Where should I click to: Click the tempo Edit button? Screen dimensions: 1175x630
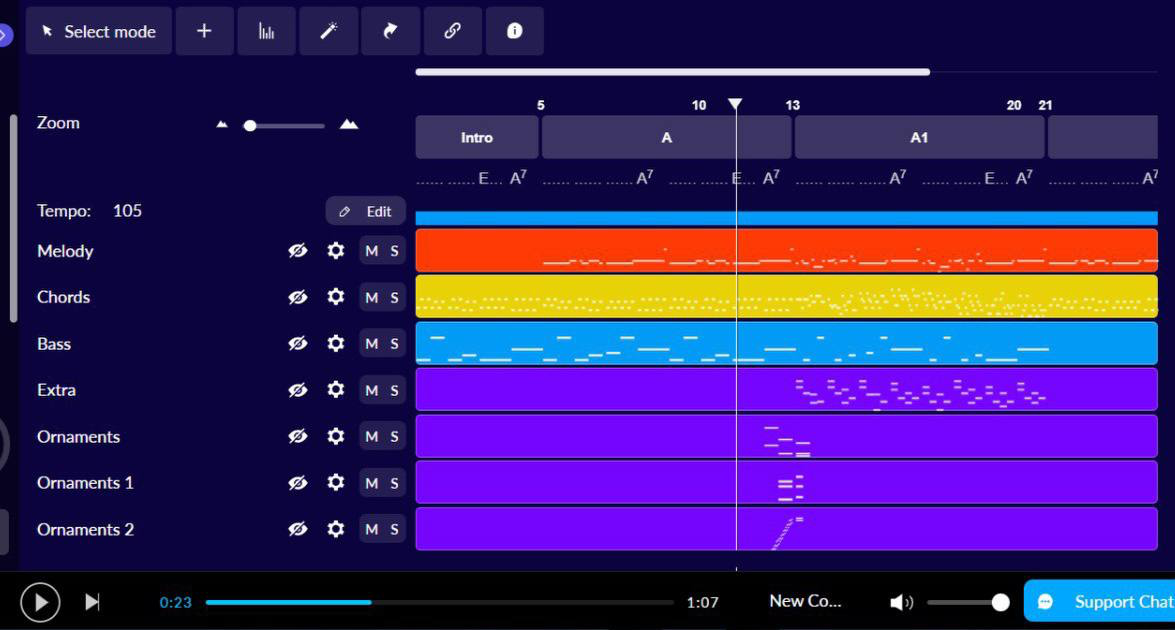click(x=366, y=211)
